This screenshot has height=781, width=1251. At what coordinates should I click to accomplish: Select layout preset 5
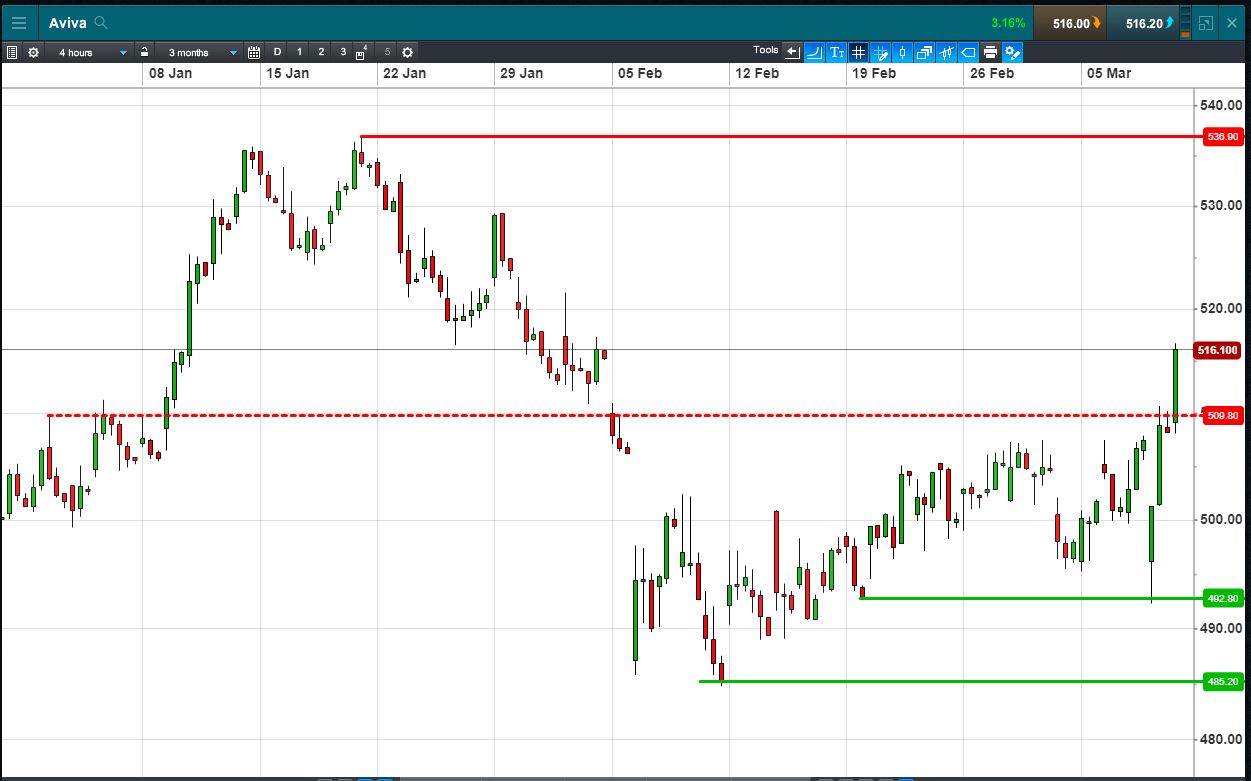point(387,52)
